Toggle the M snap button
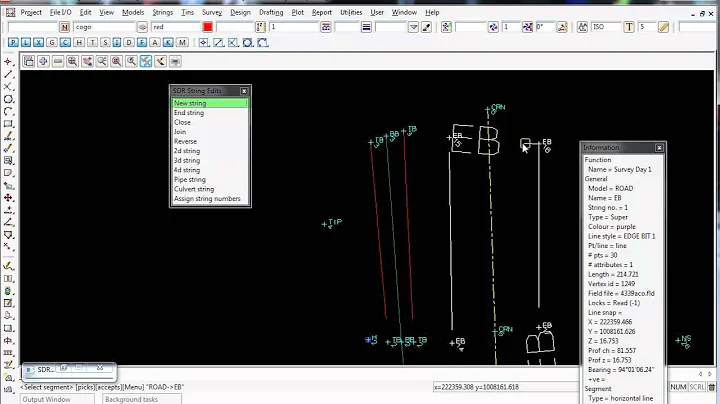The image size is (720, 404). click(182, 43)
